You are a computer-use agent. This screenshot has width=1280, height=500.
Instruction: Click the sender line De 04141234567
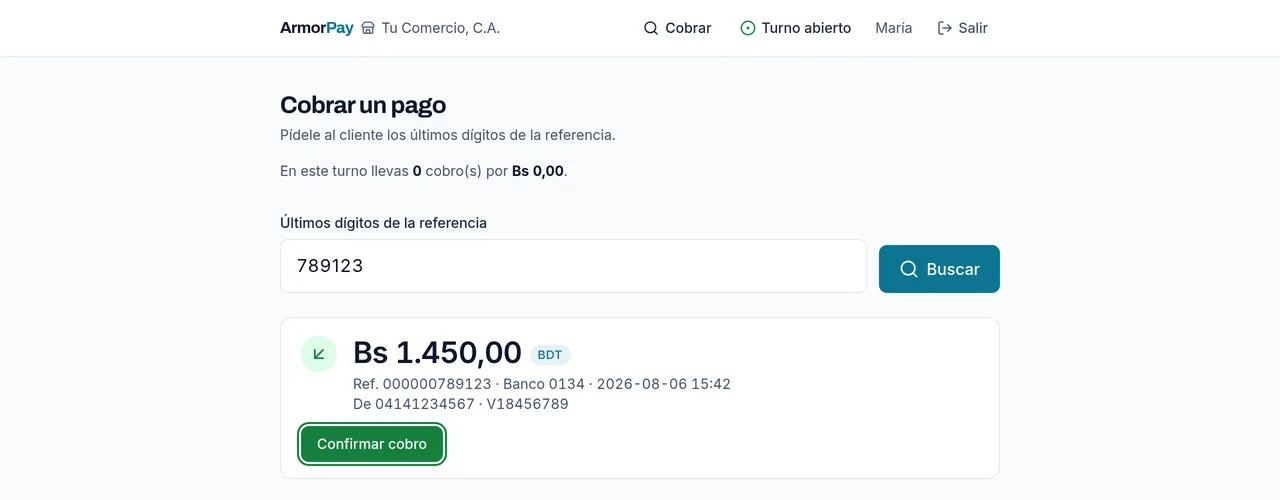tap(461, 404)
